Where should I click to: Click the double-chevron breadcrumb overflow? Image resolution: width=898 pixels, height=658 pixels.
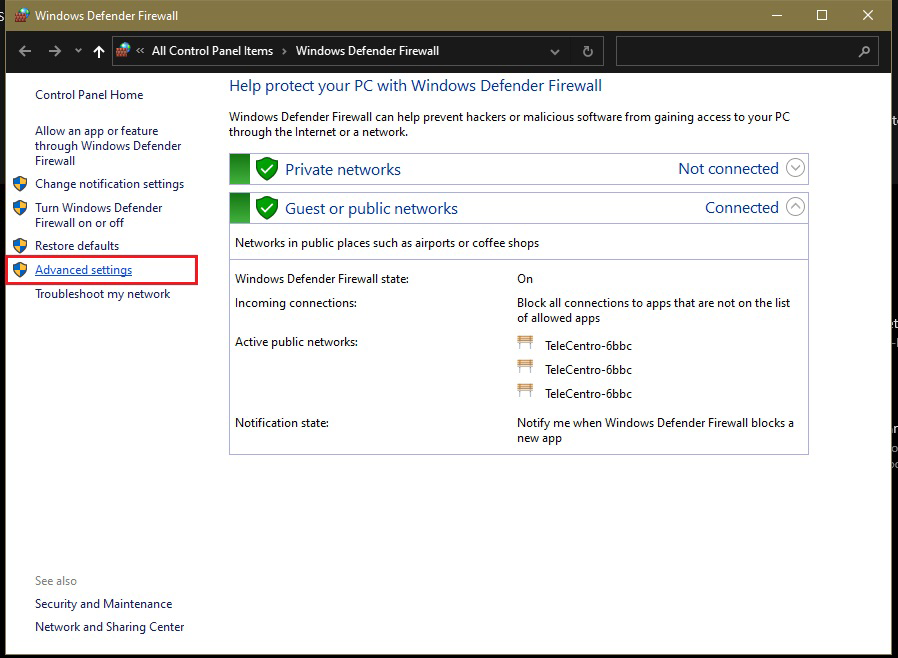[140, 50]
